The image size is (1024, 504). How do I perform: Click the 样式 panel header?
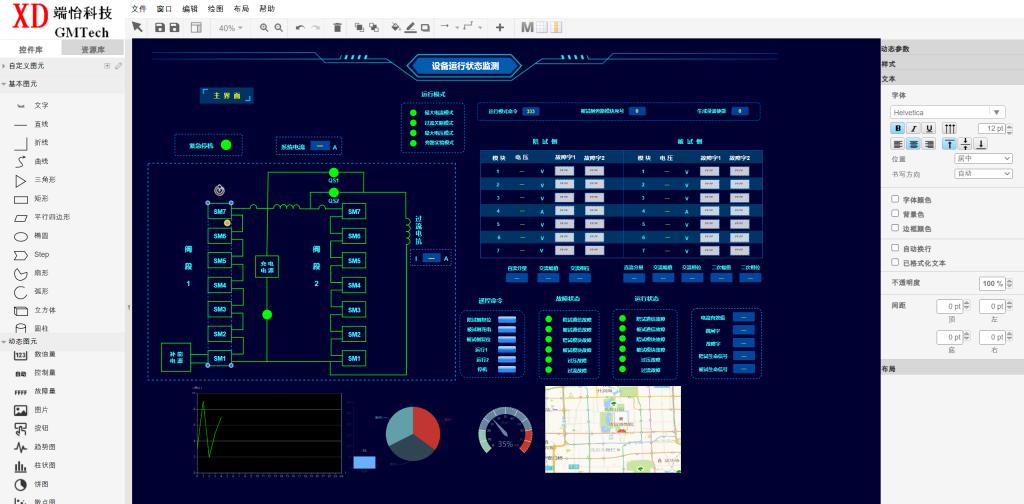[x=889, y=63]
